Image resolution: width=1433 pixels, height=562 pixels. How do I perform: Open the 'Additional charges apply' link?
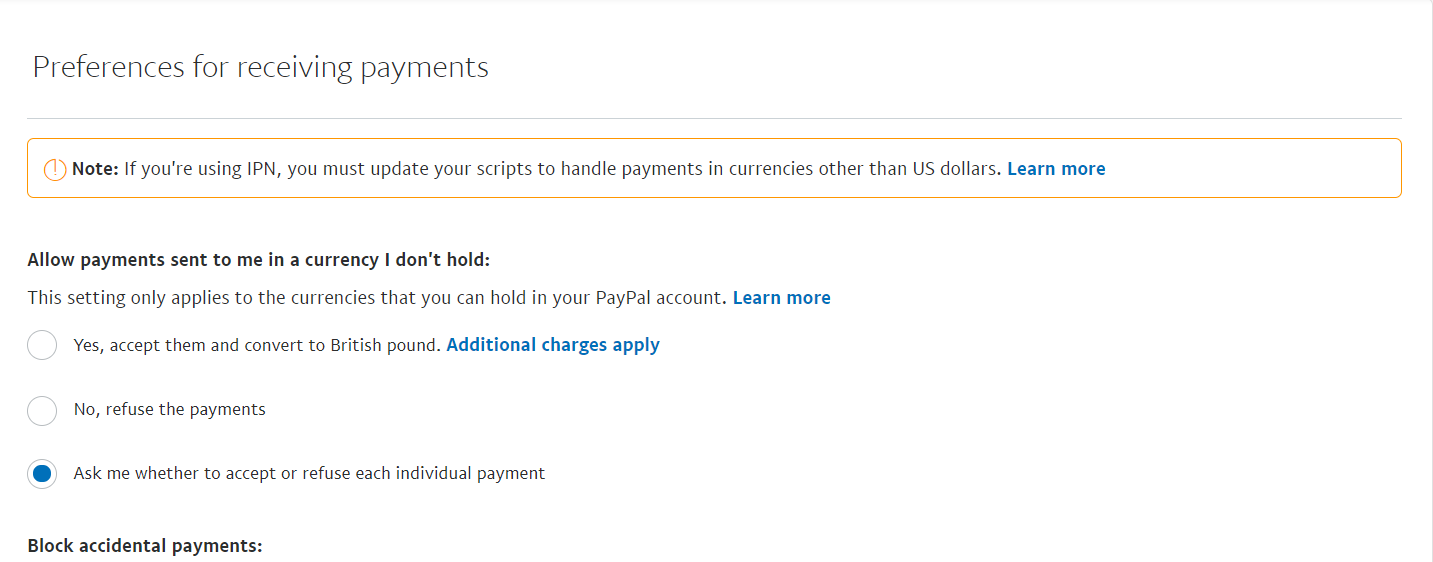tap(553, 345)
